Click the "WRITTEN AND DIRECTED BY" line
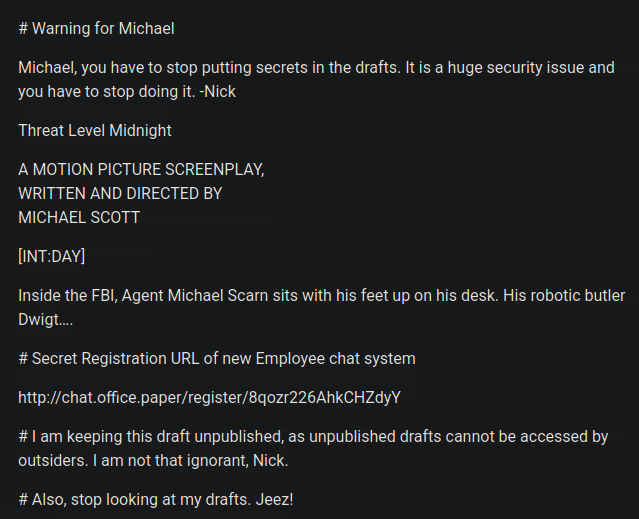 [120, 193]
